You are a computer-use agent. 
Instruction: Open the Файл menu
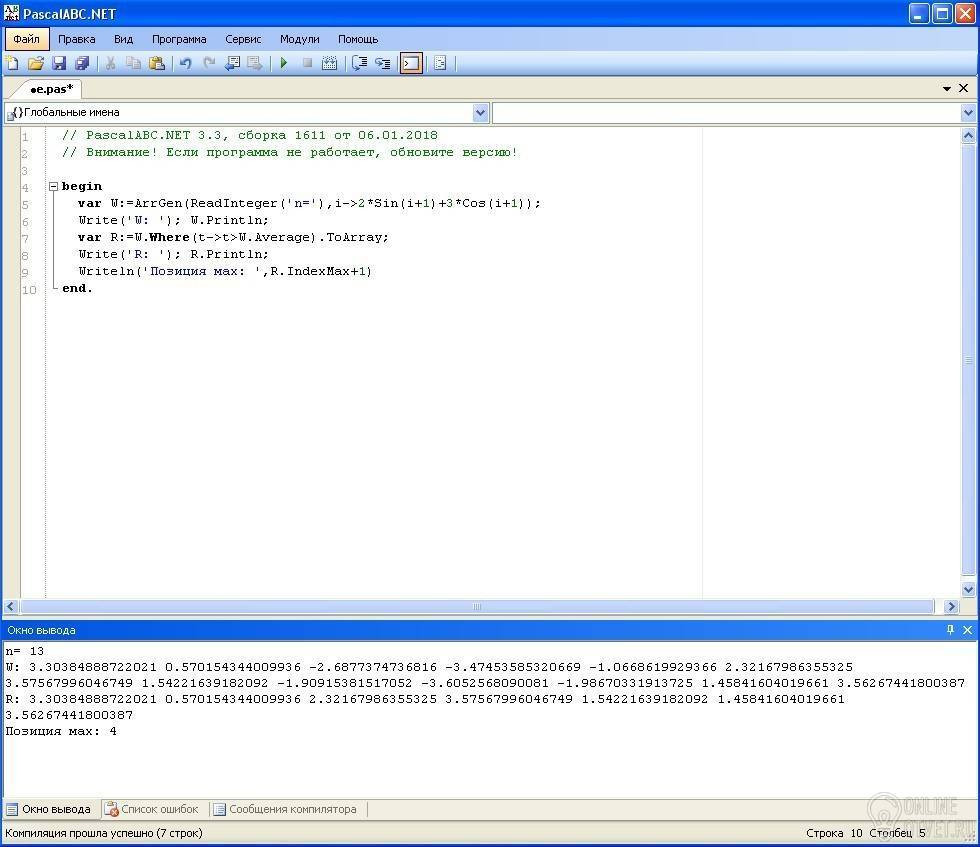(x=27, y=39)
